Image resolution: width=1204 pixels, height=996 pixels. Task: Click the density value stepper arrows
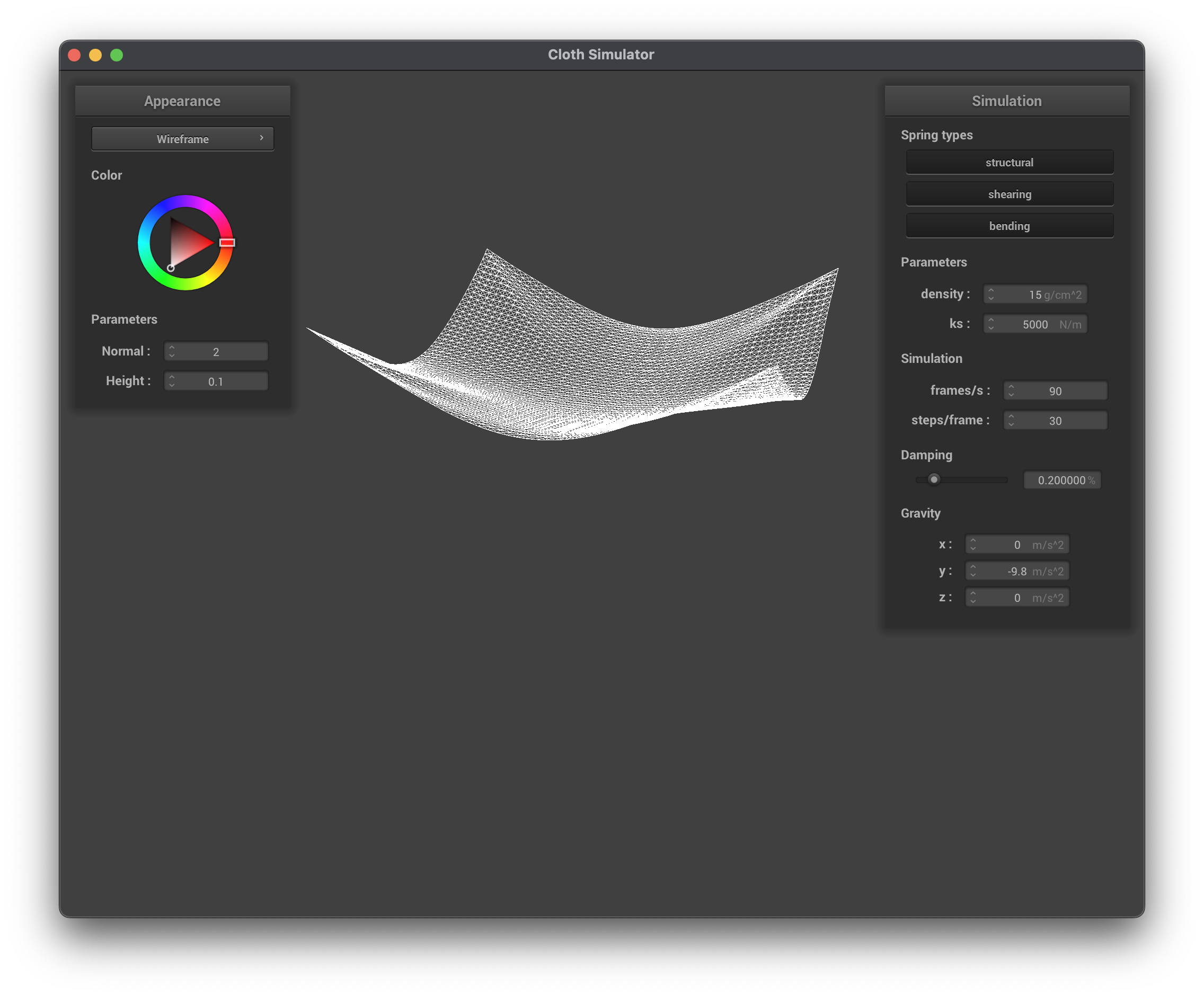point(991,294)
